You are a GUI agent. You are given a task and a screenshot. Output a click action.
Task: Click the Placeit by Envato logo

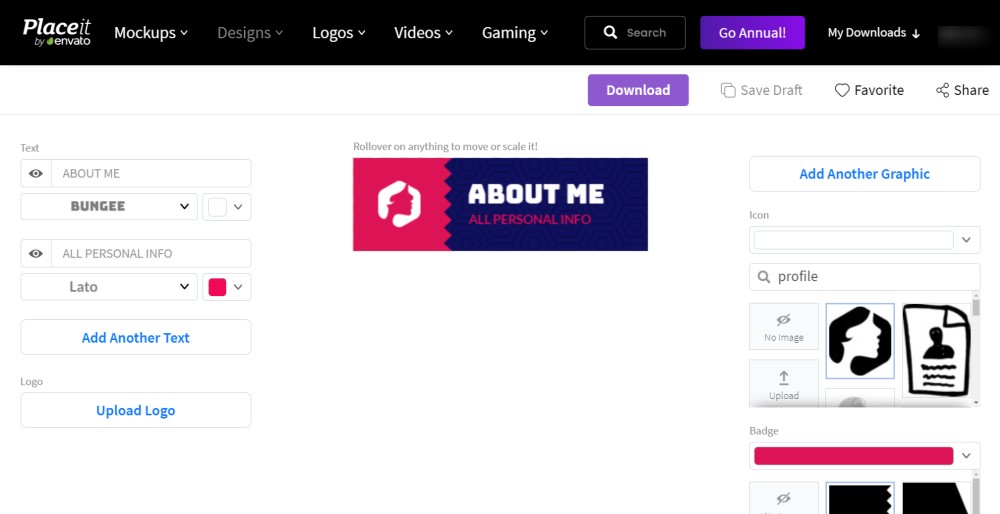(x=57, y=32)
